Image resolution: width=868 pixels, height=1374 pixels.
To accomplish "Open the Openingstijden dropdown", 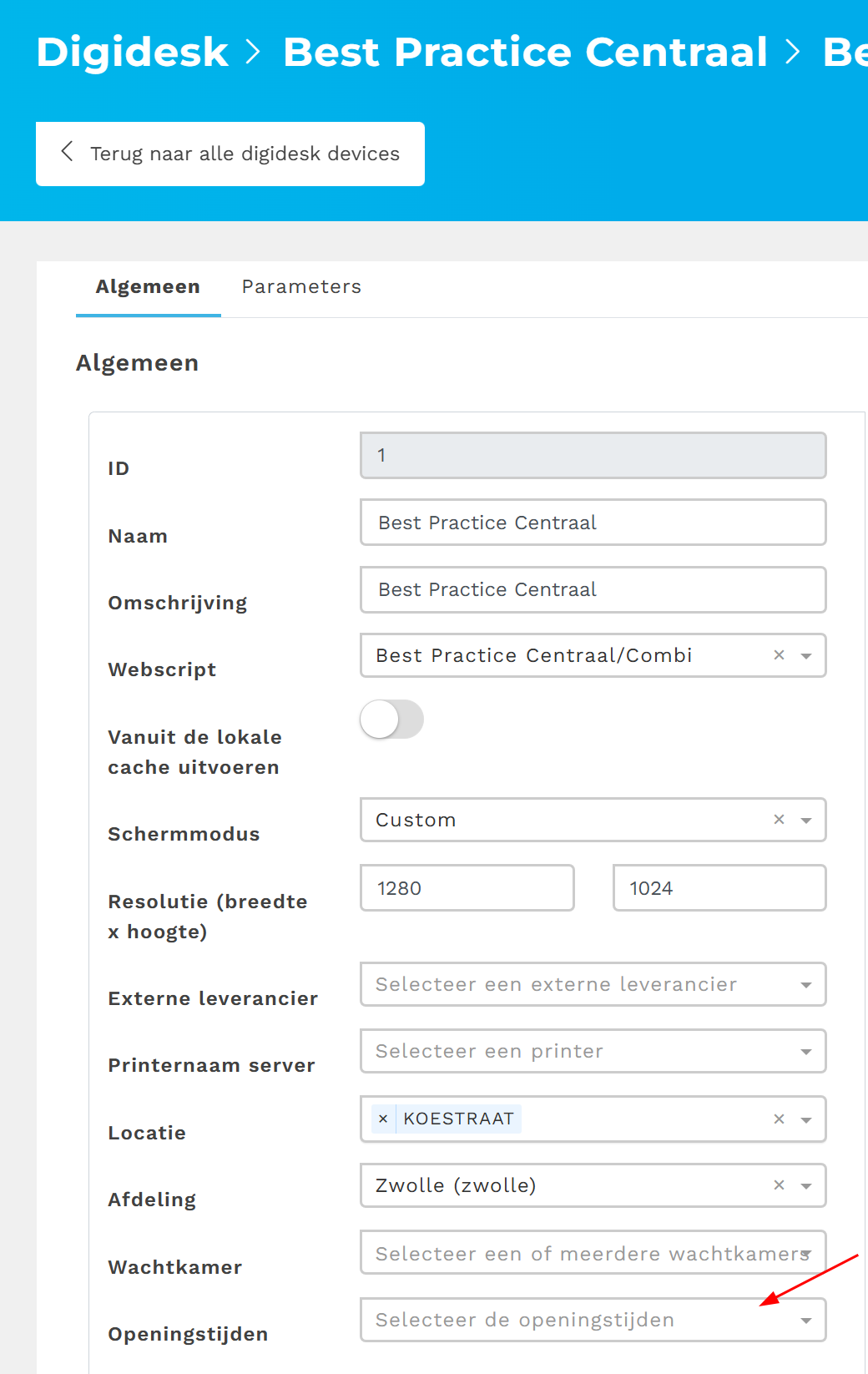I will 593,1320.
